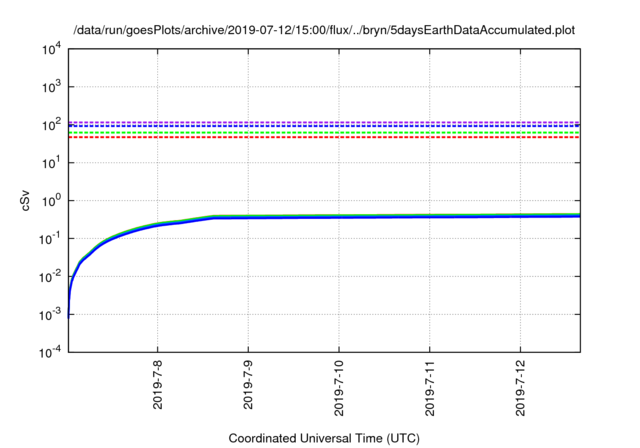
Task: Click the 10^4 y-axis label
Action: click(52, 50)
